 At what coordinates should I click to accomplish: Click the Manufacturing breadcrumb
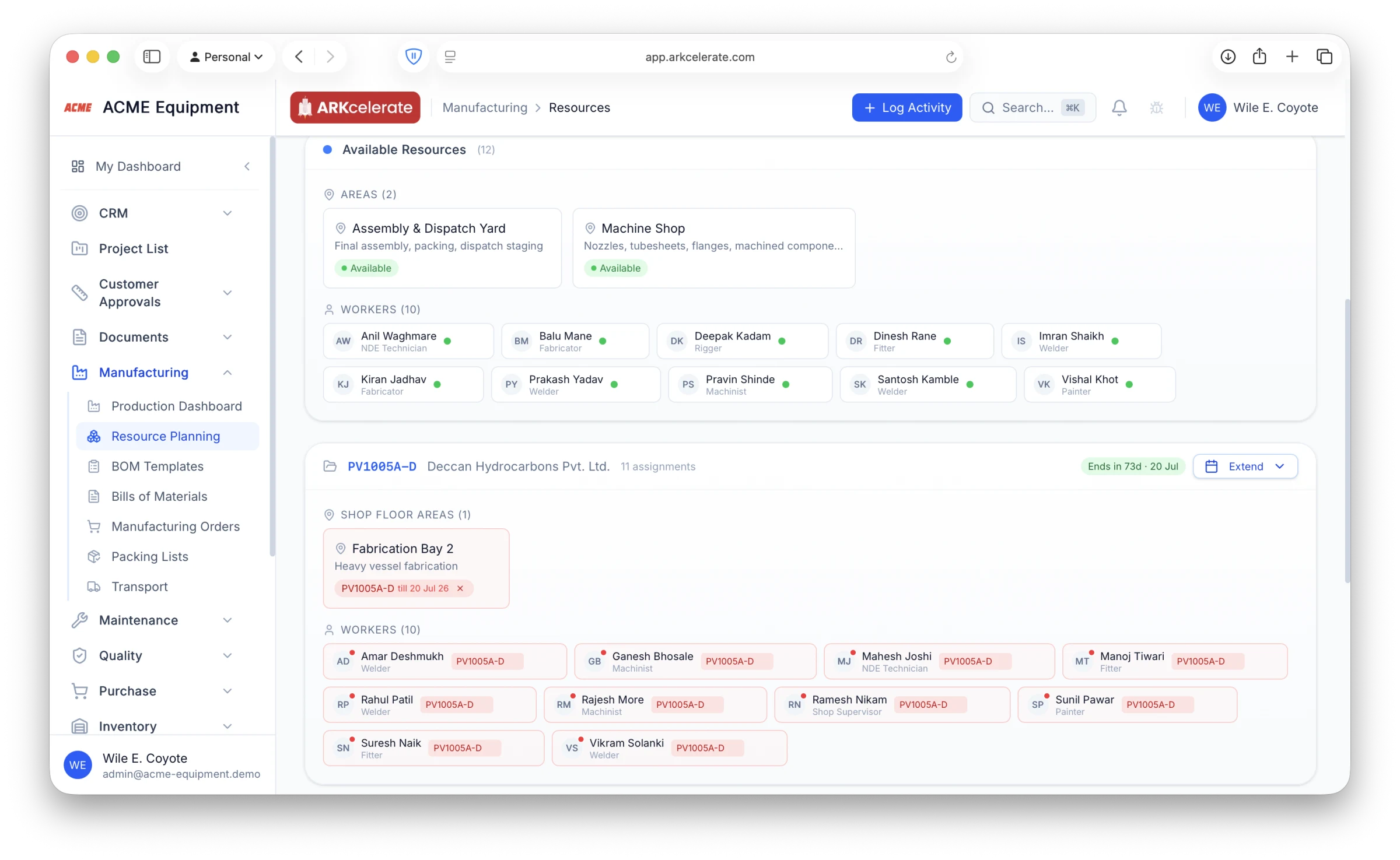[x=485, y=108]
